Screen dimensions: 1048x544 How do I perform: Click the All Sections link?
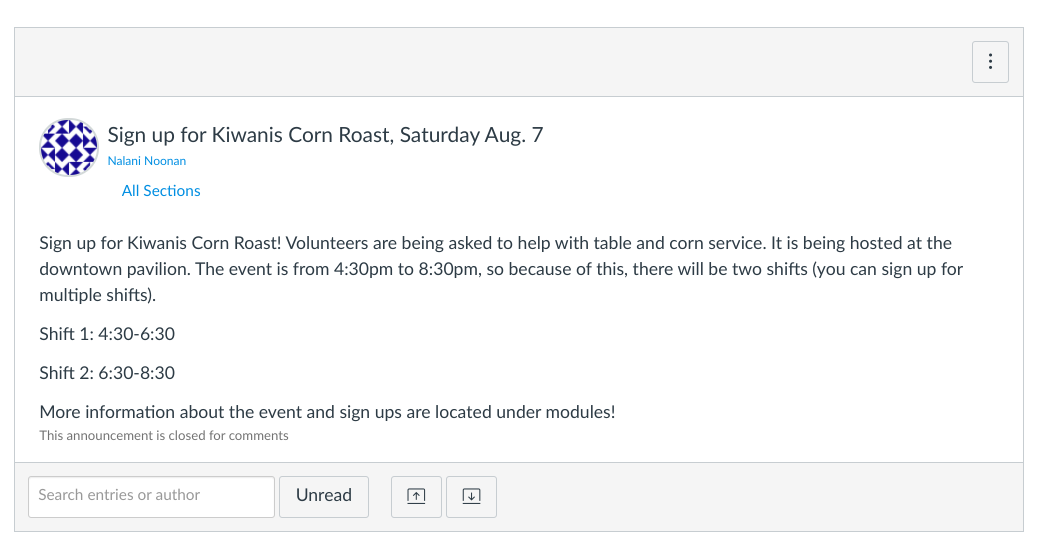click(x=161, y=191)
